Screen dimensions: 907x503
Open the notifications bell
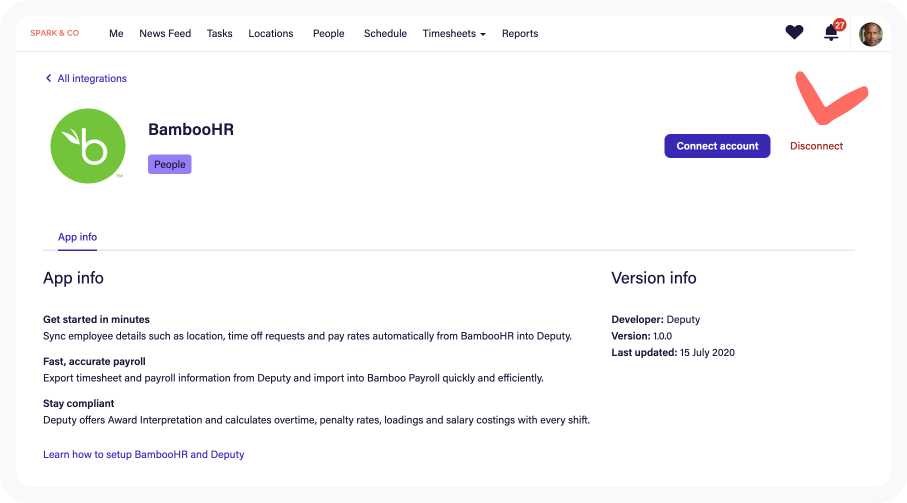(x=832, y=32)
